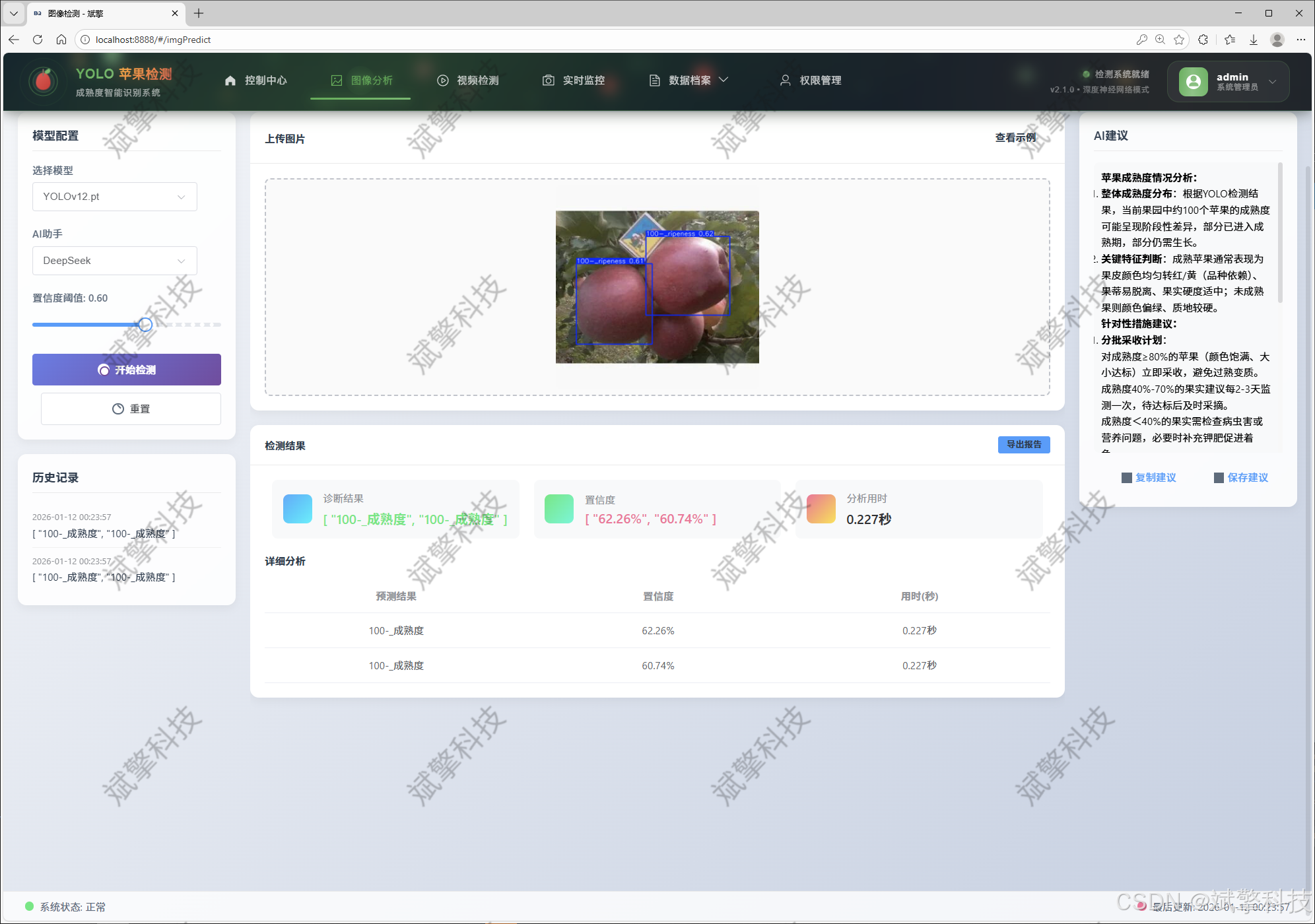Click the blue 诊断结果 card icon
Viewport: 1315px width, 924px height.
coord(297,509)
